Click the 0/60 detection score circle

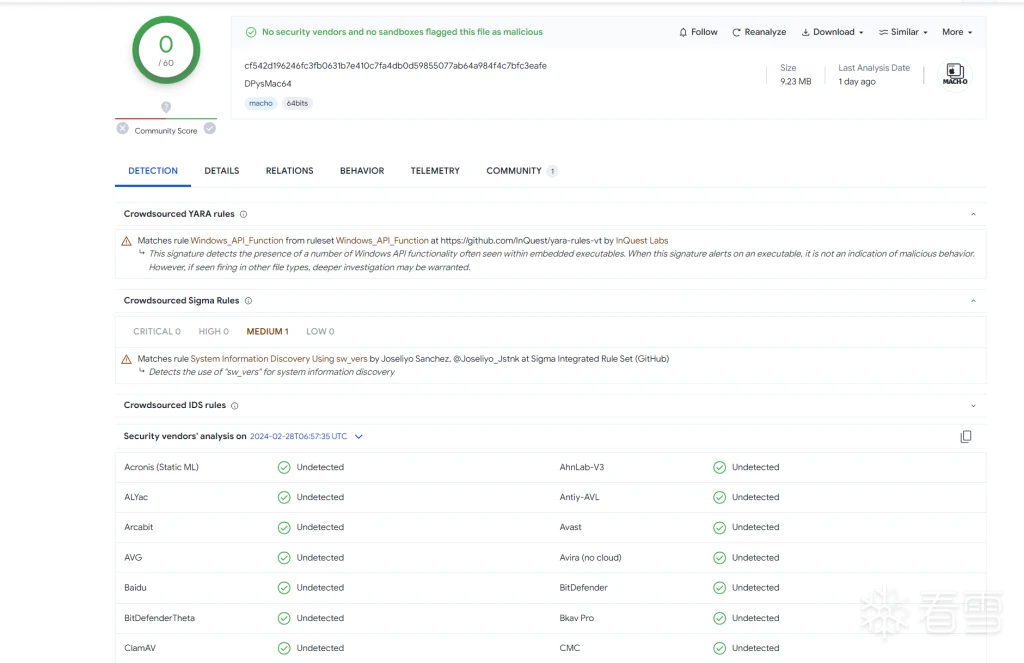pos(166,50)
